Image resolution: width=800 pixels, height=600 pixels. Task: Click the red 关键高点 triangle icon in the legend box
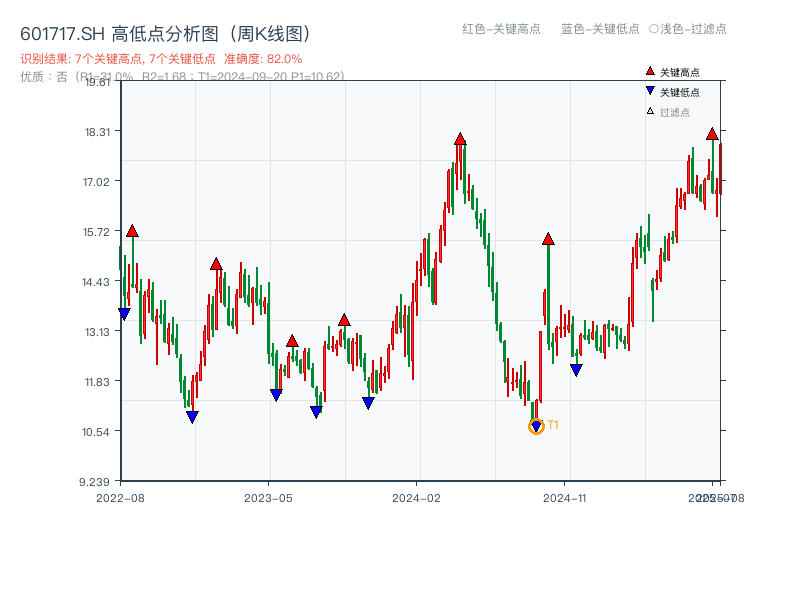pos(650,71)
